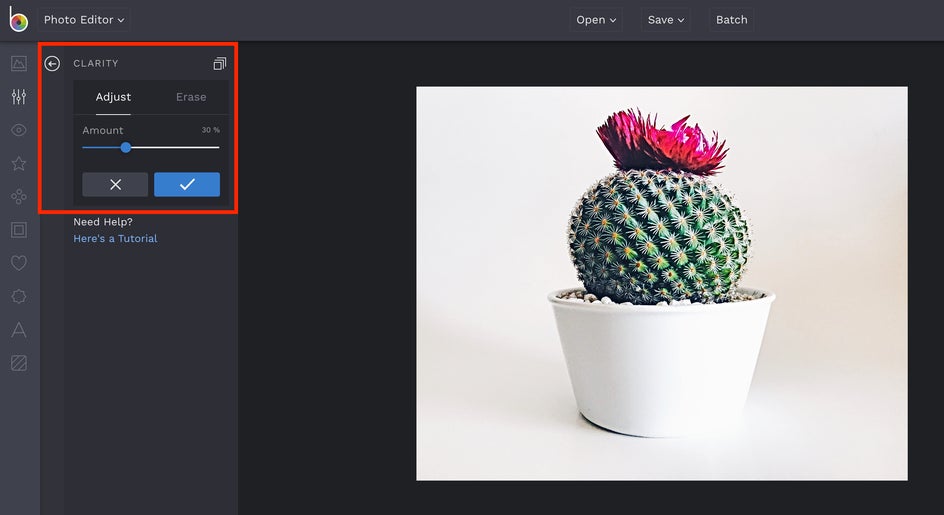Click the Amount label

pos(103,130)
